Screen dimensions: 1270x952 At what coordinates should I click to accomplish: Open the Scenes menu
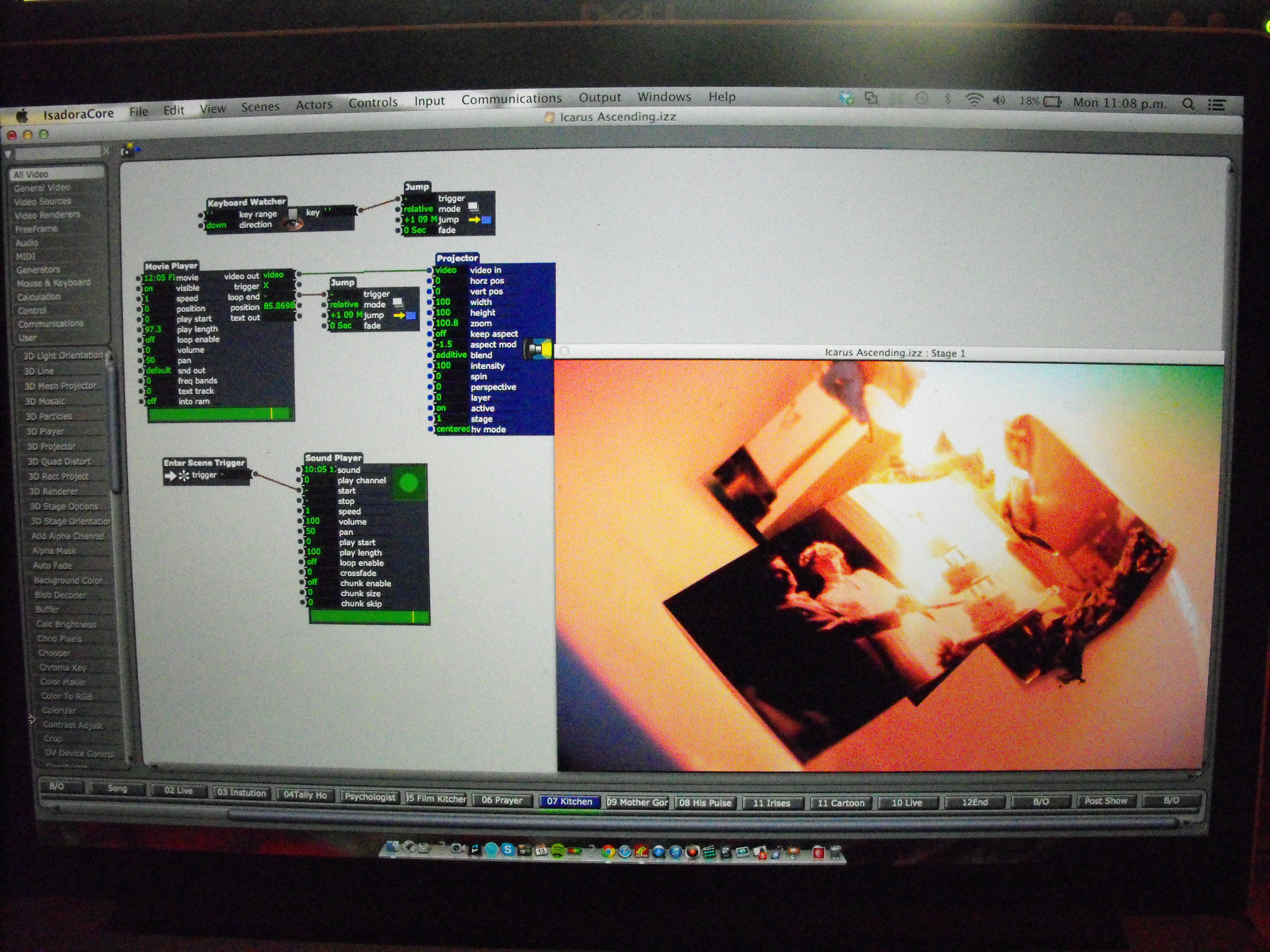coord(260,107)
